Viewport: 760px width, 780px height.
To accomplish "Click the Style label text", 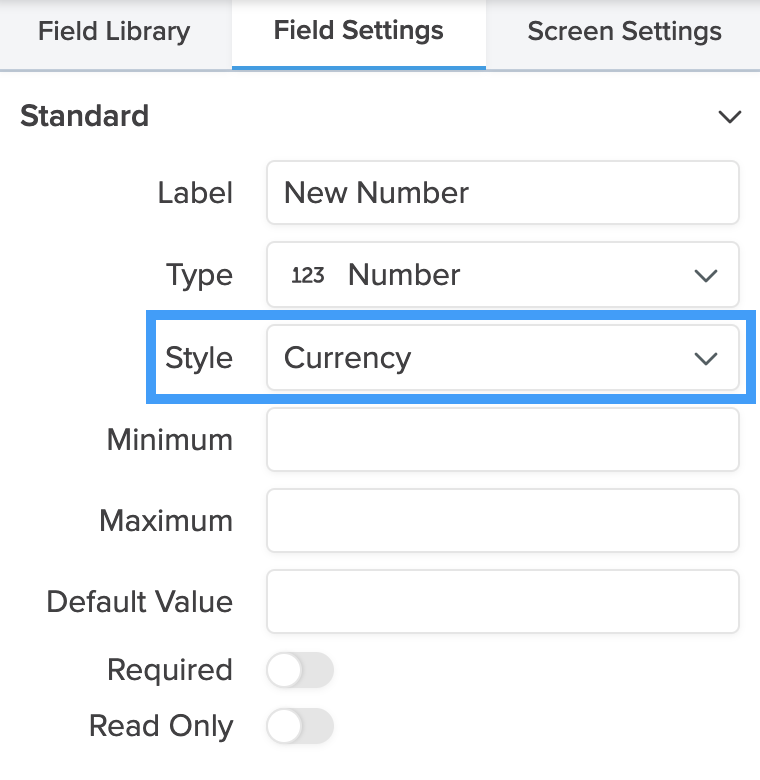I will click(199, 358).
